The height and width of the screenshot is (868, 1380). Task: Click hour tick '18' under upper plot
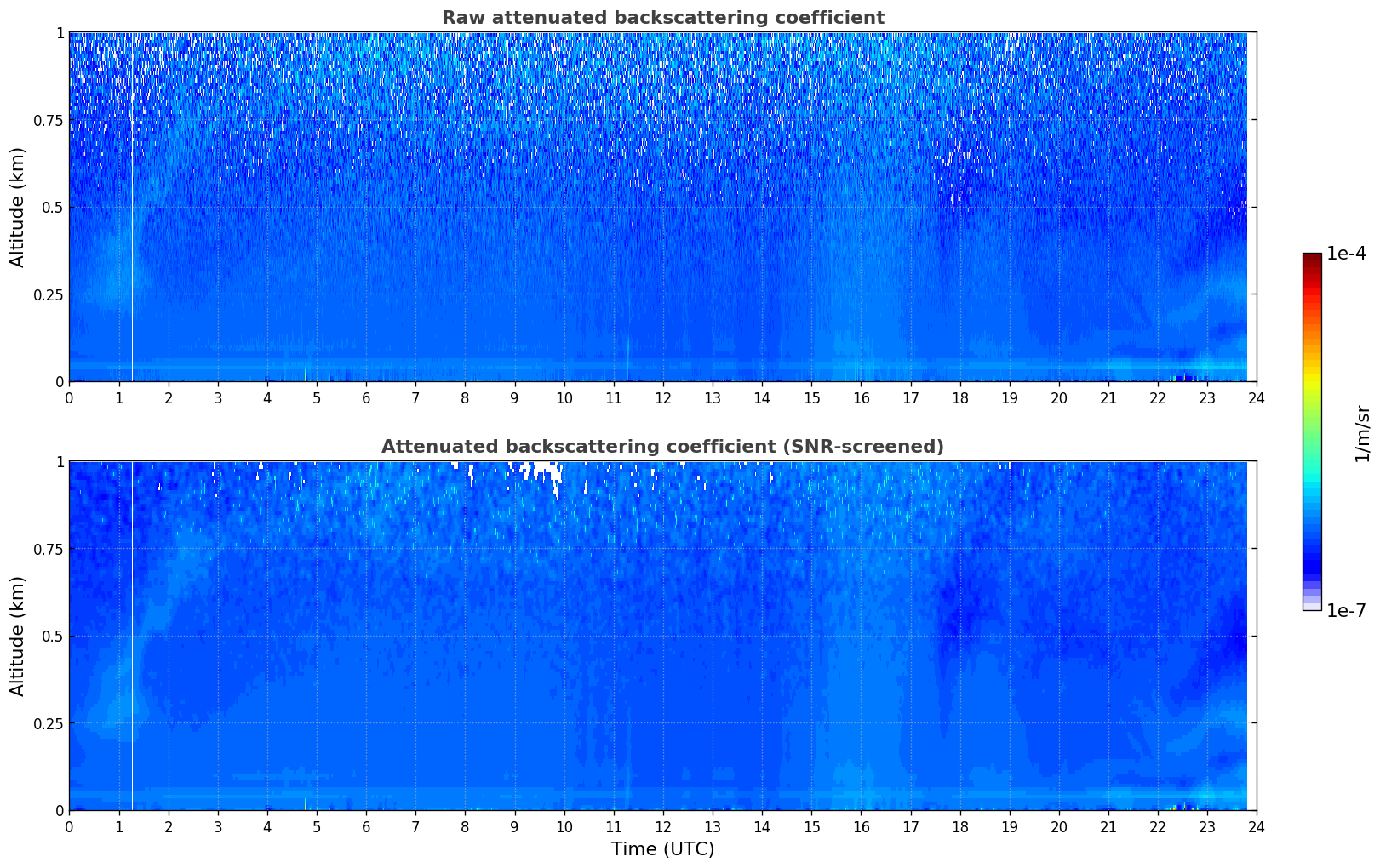coord(960,397)
